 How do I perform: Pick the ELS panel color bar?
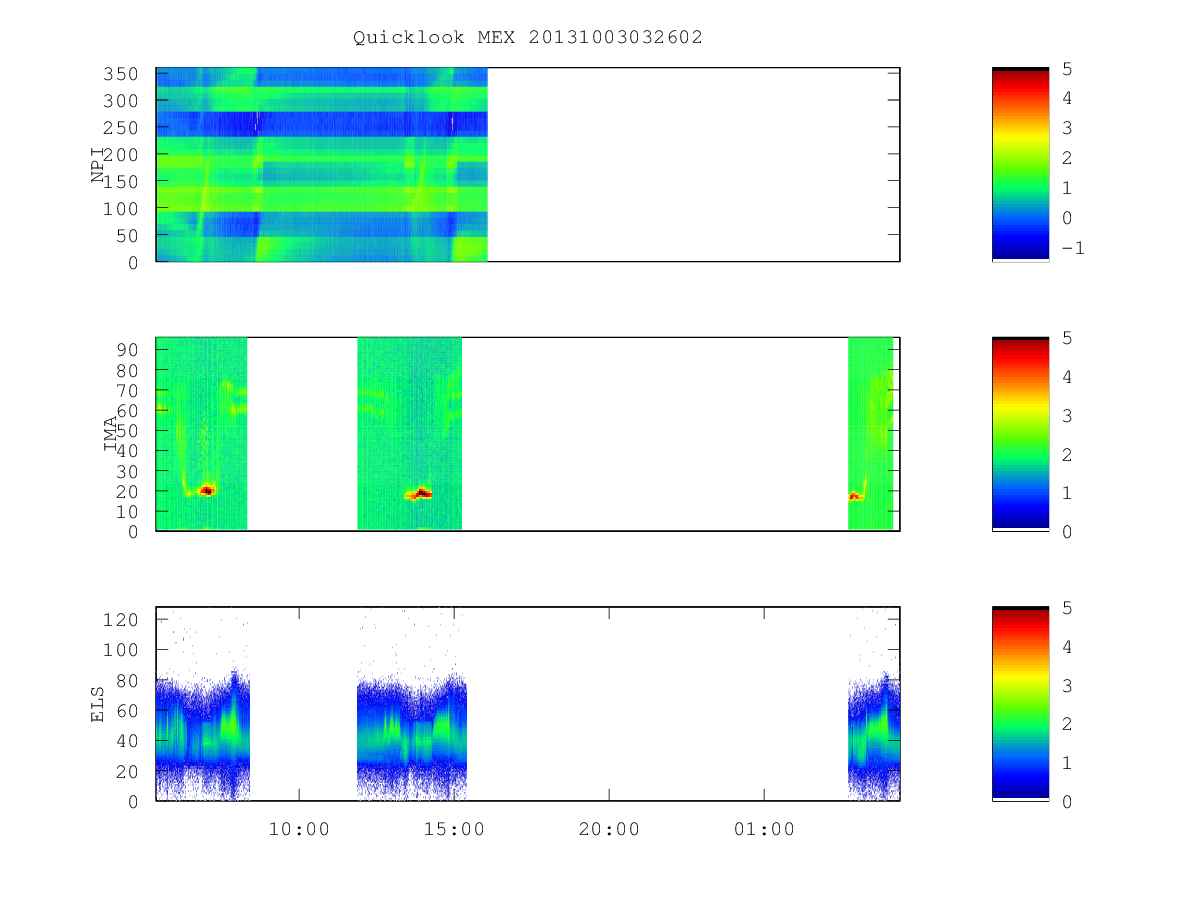pyautogui.click(x=1020, y=704)
